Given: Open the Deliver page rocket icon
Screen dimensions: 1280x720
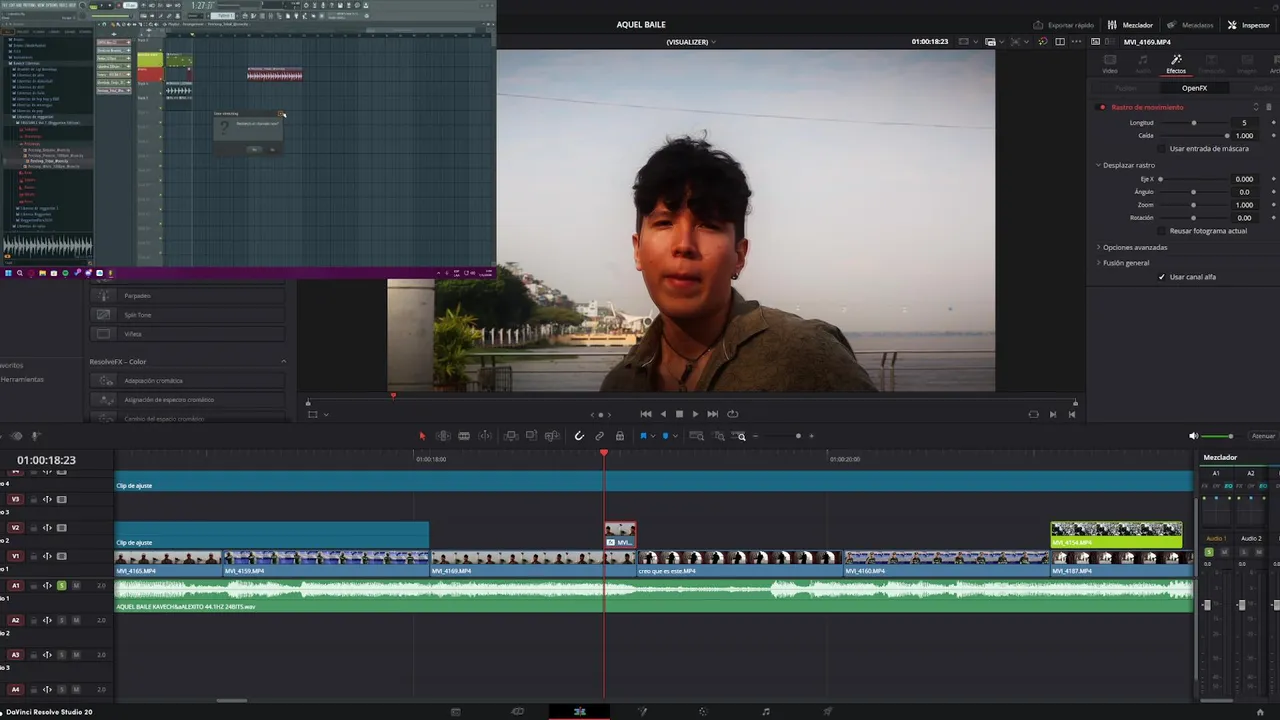Looking at the screenshot, I should 828,711.
